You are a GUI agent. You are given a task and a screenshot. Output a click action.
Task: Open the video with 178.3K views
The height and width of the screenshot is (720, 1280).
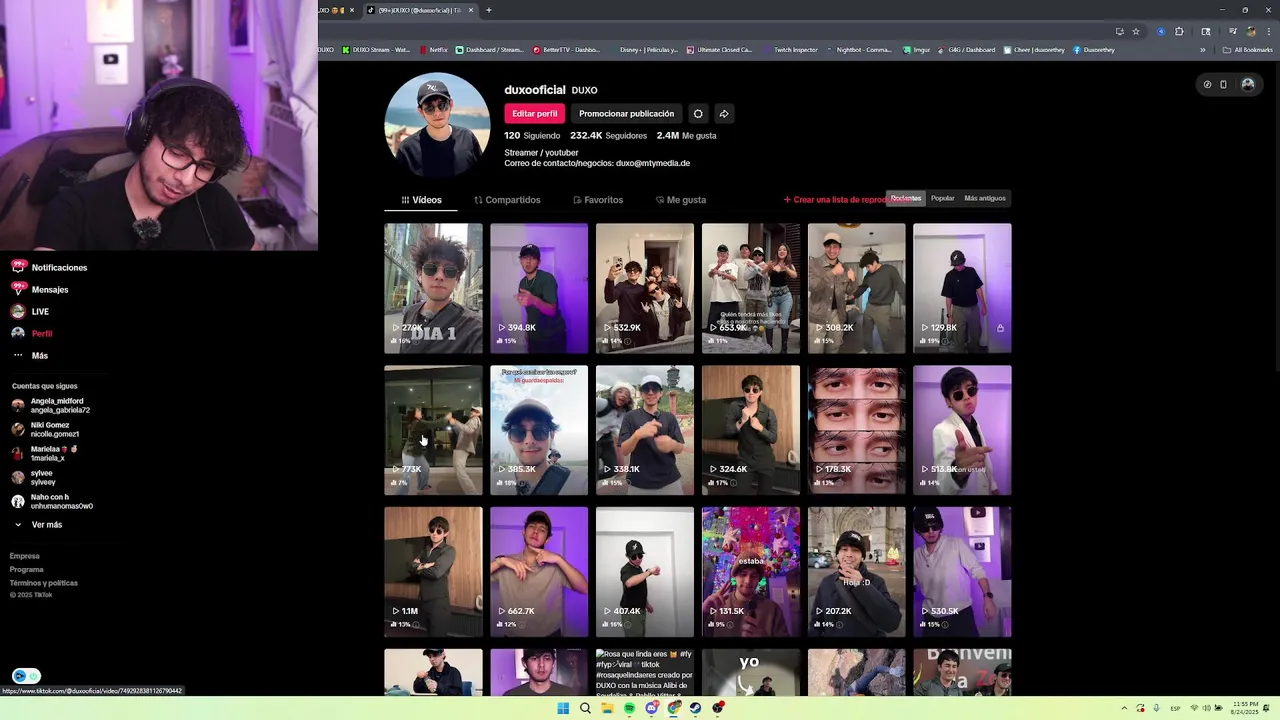tap(857, 430)
